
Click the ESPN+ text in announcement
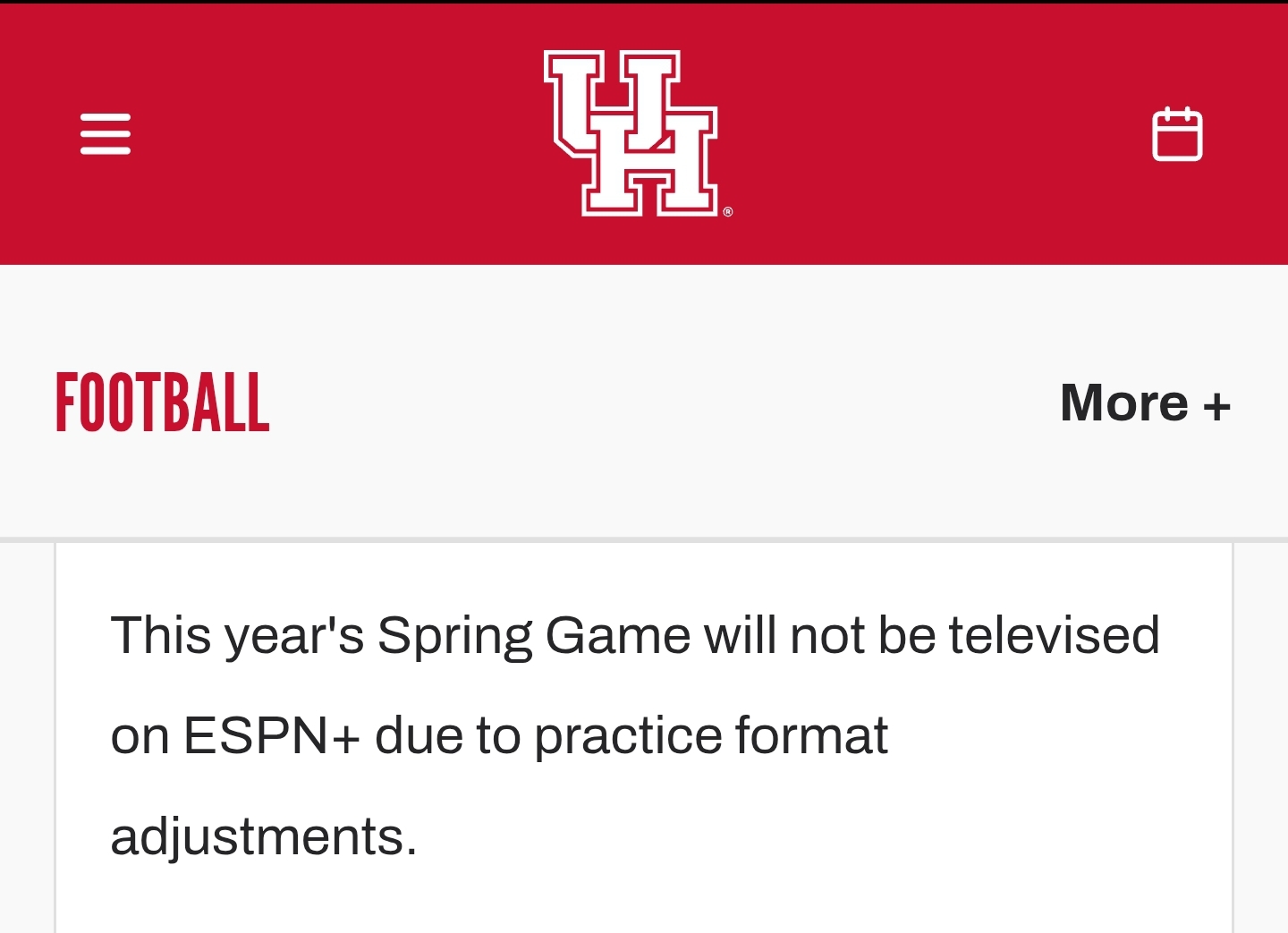coord(272,736)
